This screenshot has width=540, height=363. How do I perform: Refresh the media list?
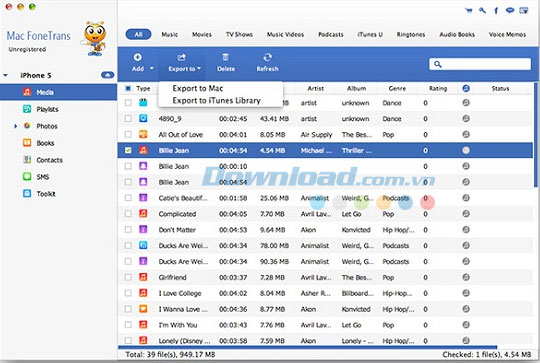(267, 62)
